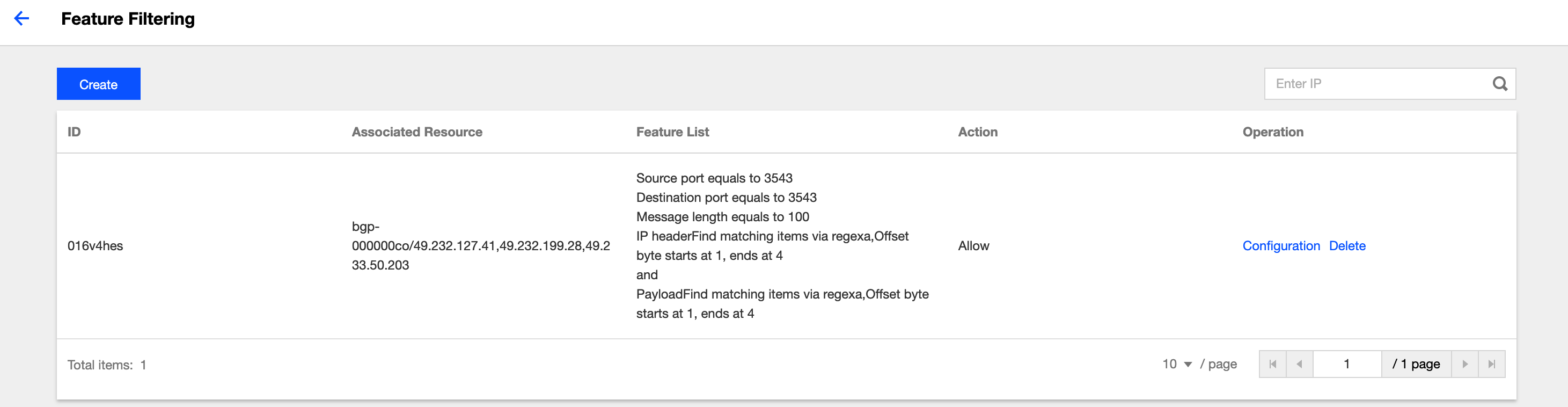
Task: Click the search magnifier icon
Action: 1500,84
